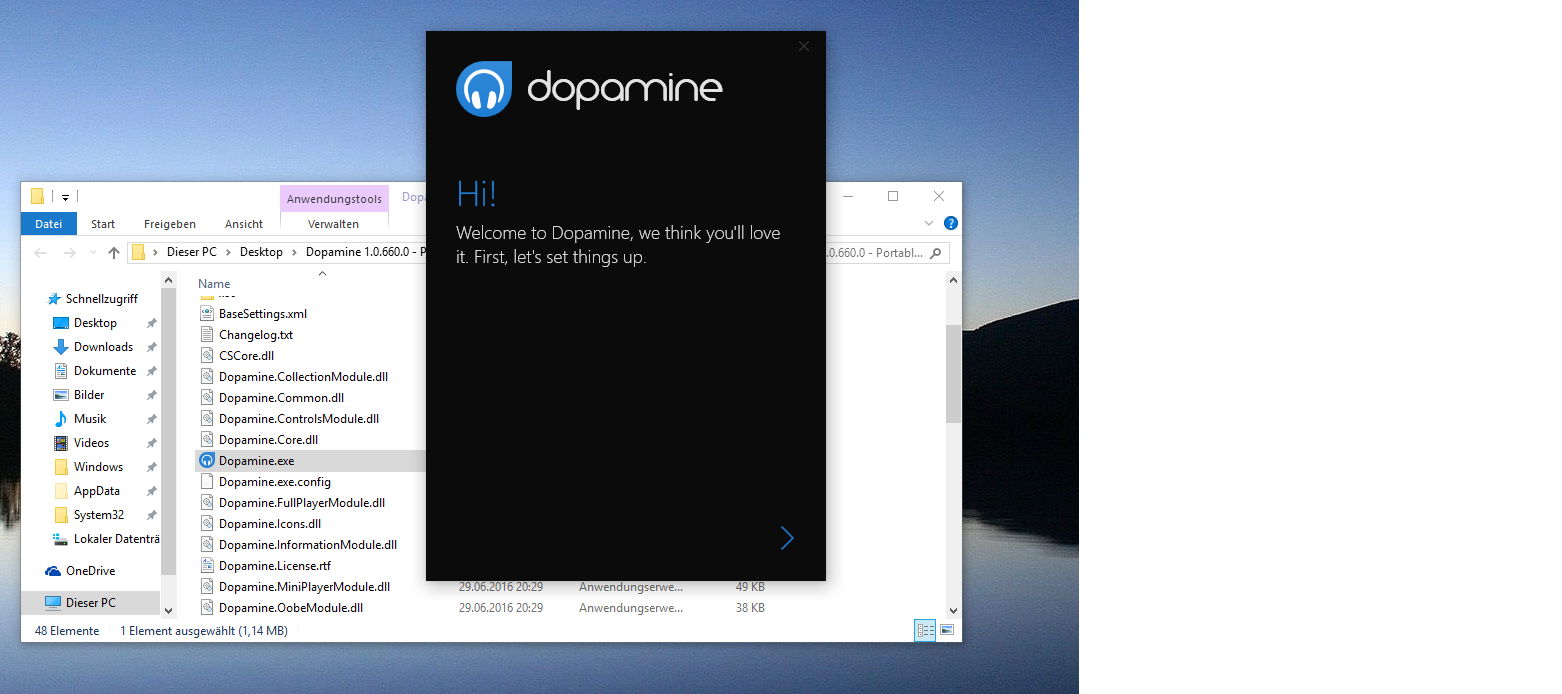Go forward in Explorer navigation
Viewport: 1562px width, 694px height.
pyautogui.click(x=69, y=253)
